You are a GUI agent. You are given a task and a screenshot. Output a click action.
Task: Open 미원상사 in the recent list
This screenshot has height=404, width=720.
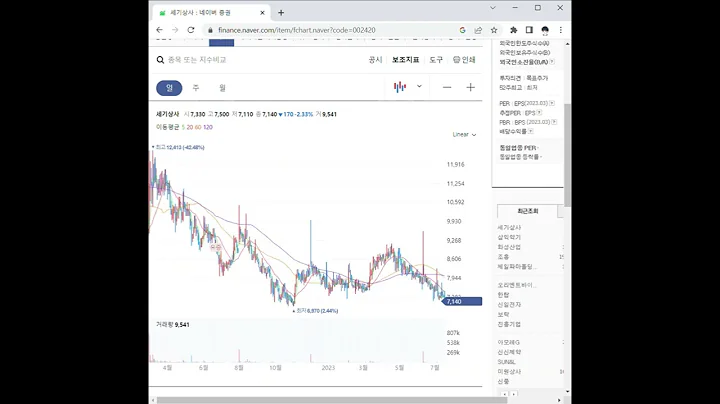click(509, 371)
